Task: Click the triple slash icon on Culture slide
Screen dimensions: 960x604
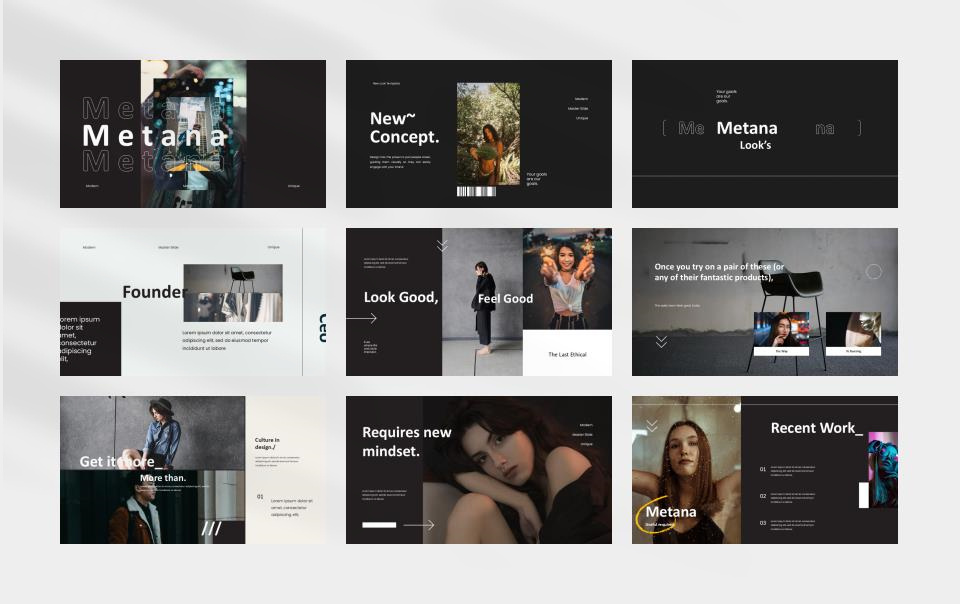Action: click(x=211, y=528)
